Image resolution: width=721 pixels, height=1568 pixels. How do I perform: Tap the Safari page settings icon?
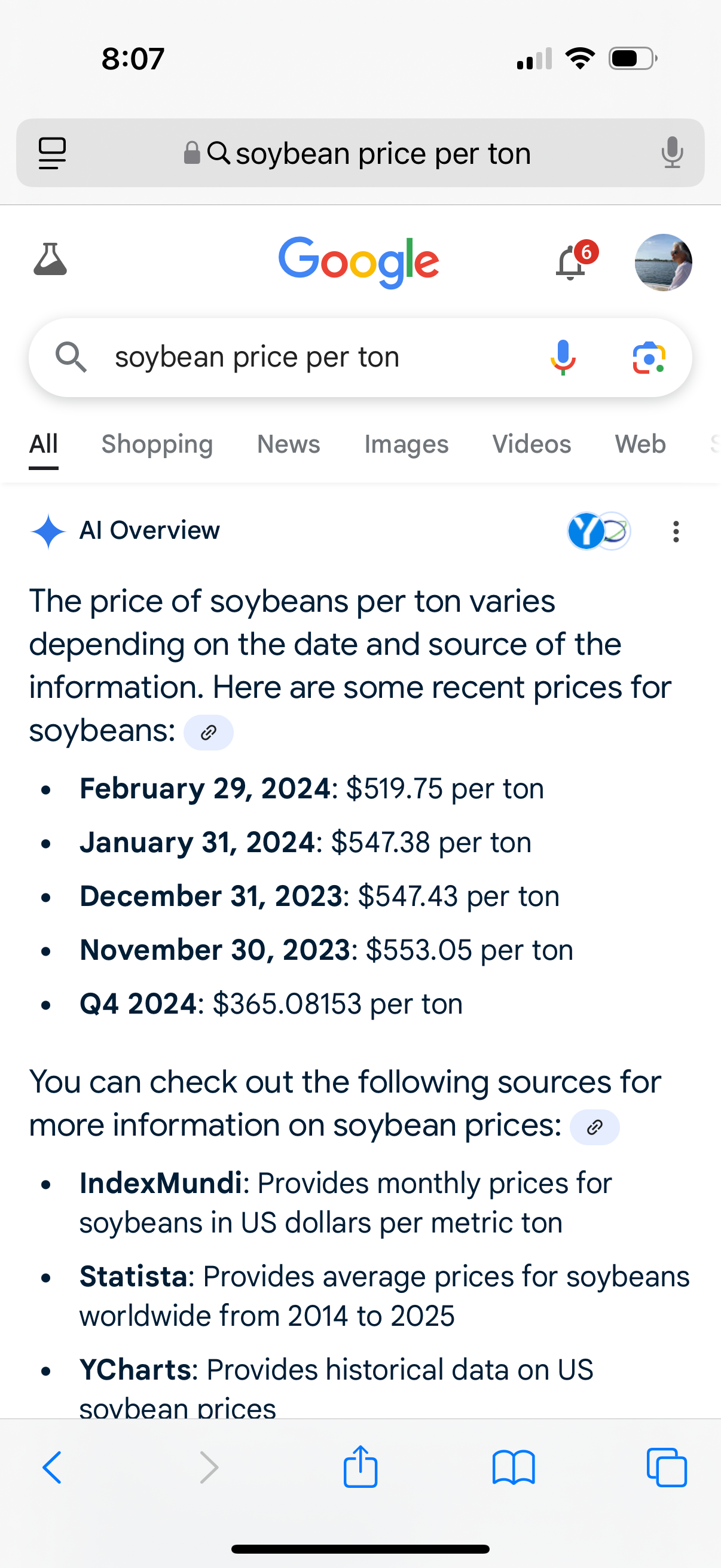(53, 152)
